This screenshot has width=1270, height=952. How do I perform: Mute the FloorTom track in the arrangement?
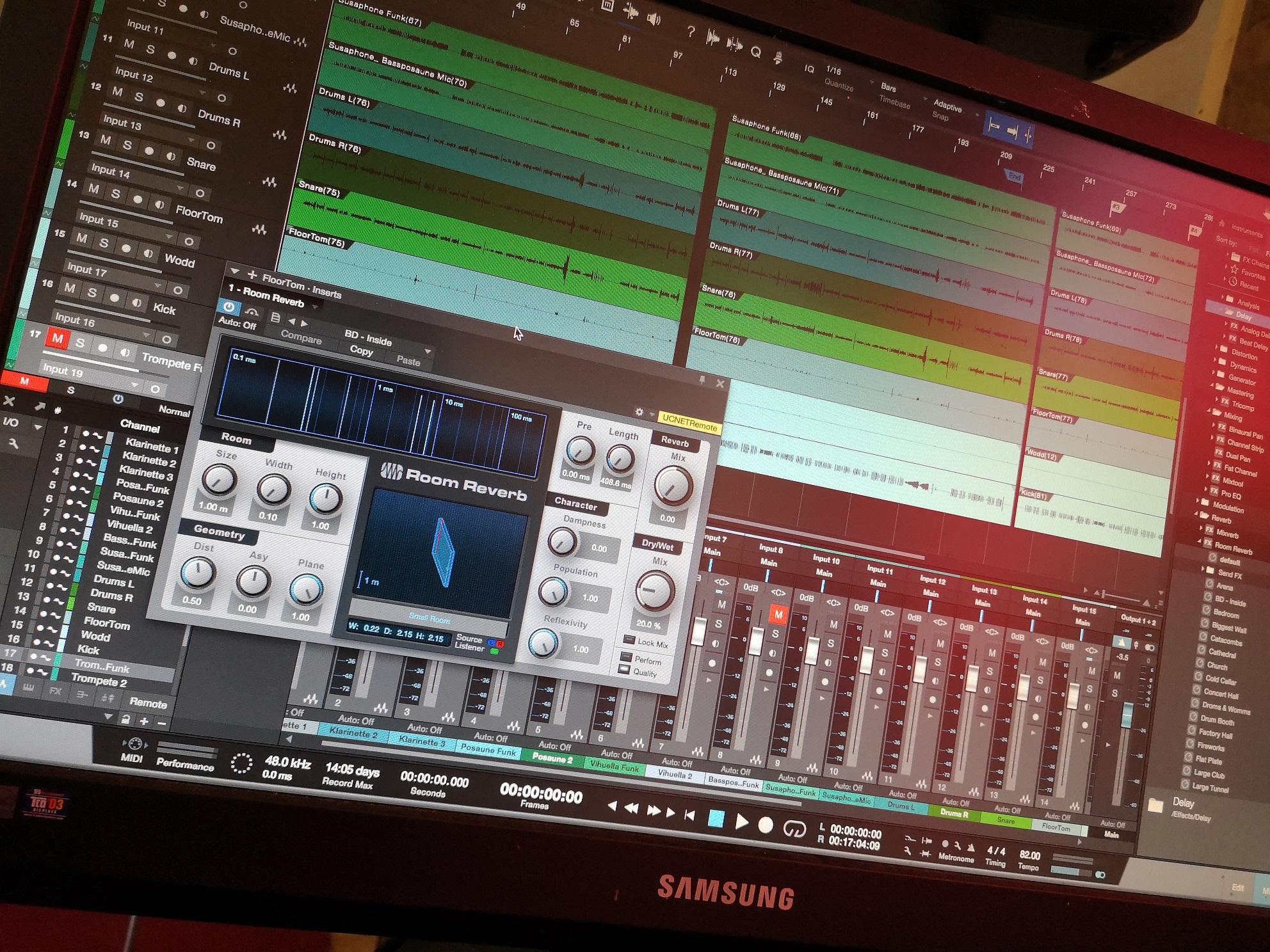(94, 189)
